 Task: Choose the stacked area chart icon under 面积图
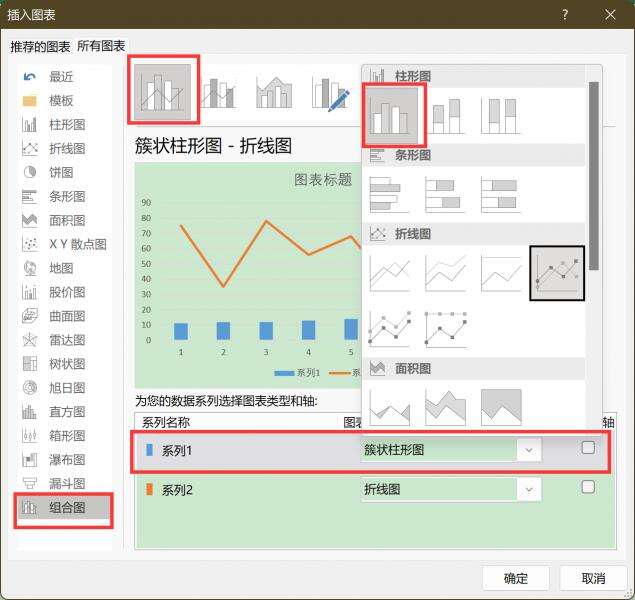(x=445, y=407)
